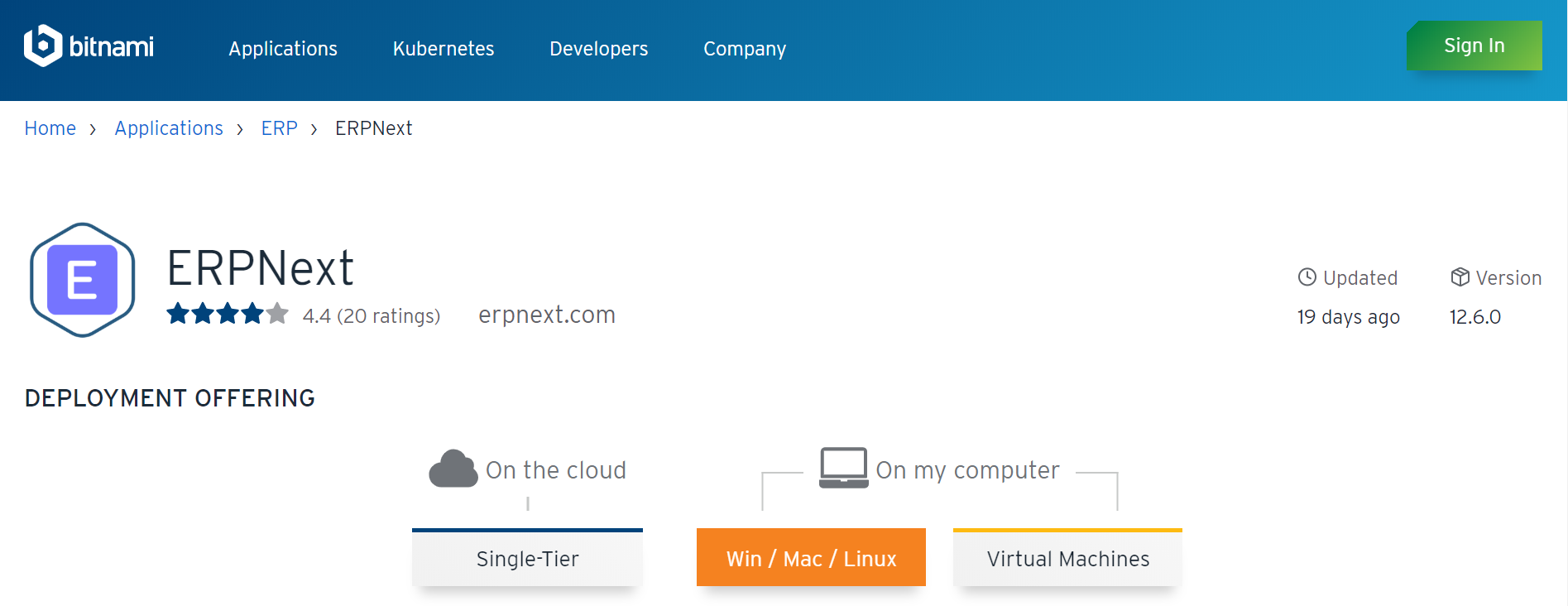Click the cloud icon beside On the cloud
Image resolution: width=1568 pixels, height=606 pixels.
[453, 469]
